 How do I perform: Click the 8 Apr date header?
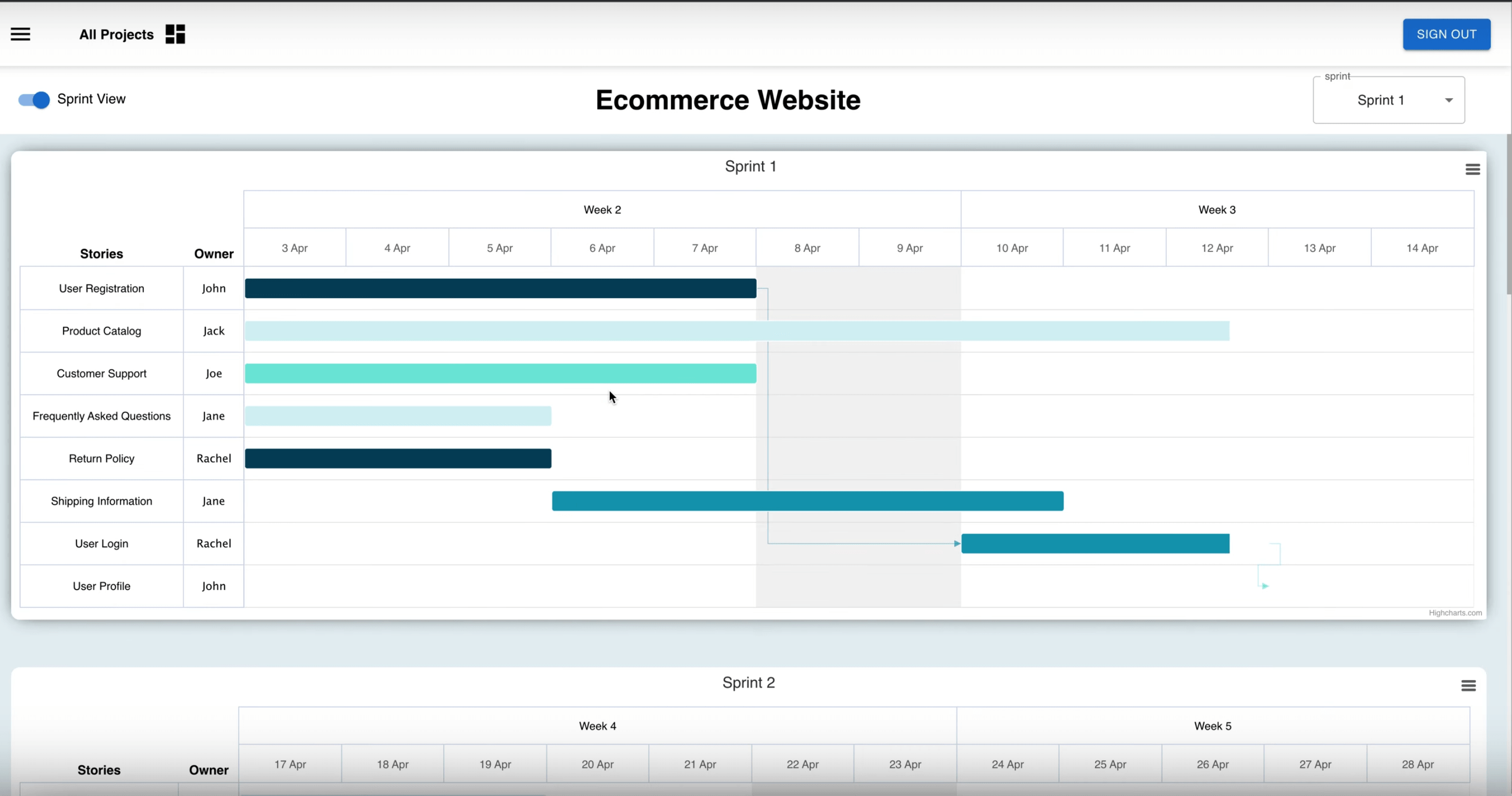coord(807,248)
